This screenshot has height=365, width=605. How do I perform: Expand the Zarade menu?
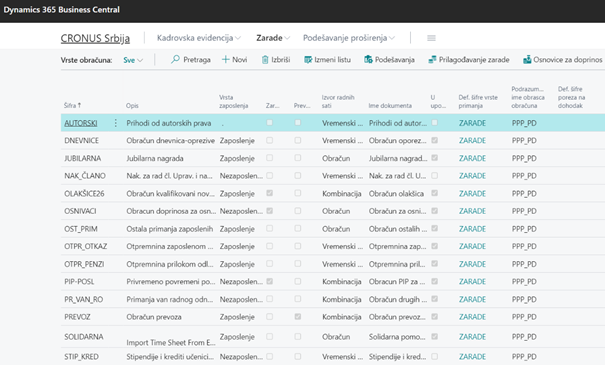click(x=273, y=38)
